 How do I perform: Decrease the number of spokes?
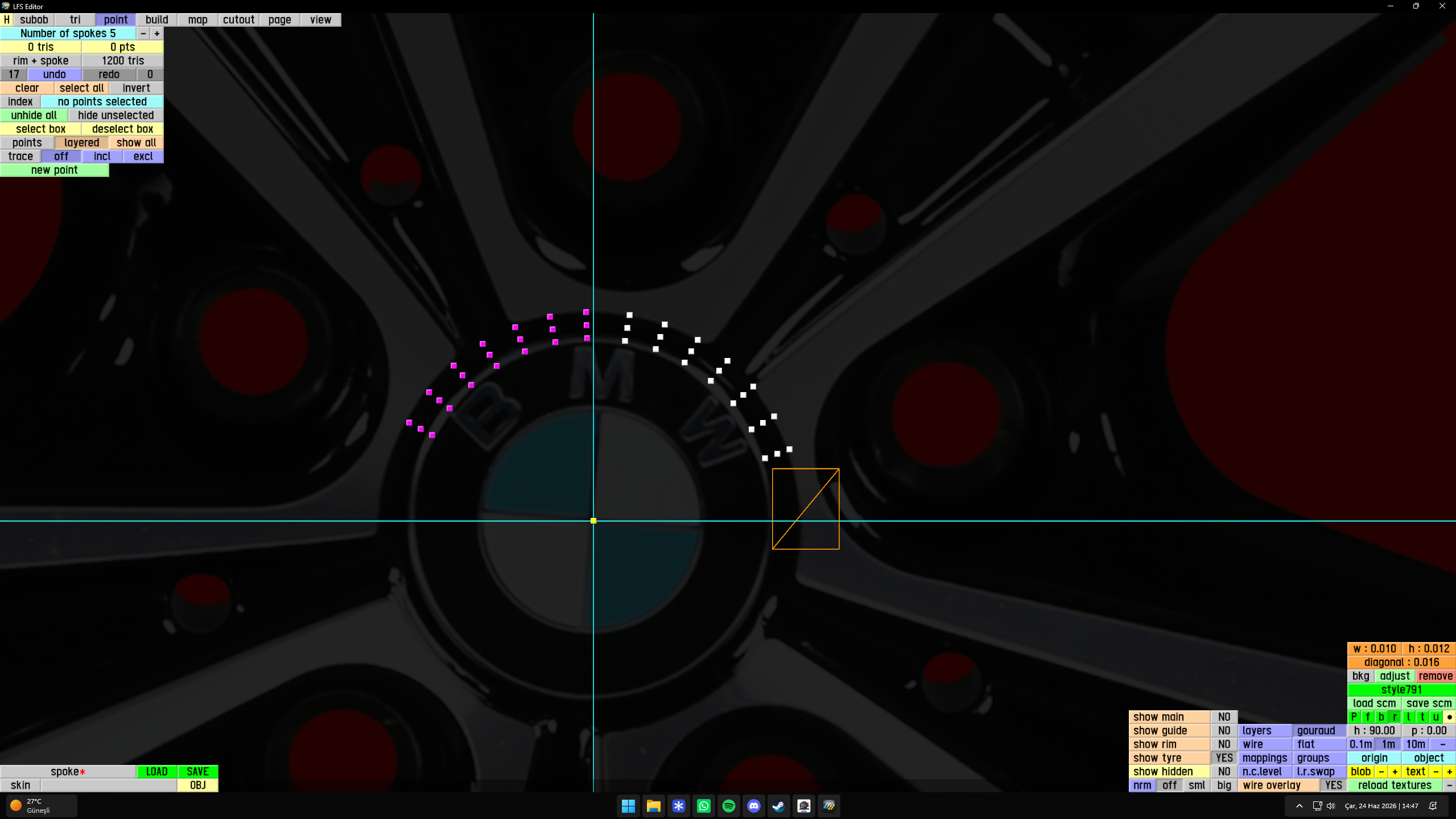pyautogui.click(x=143, y=33)
